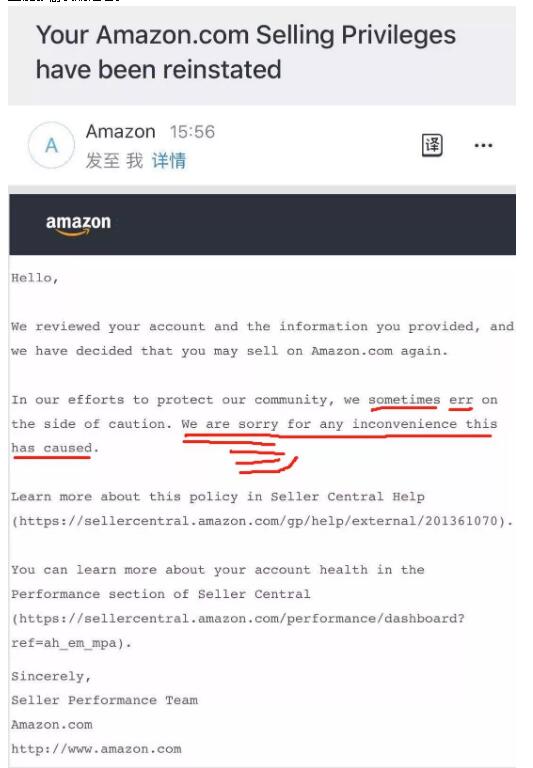Open the three-dot more options menu
Viewport: 533px width, 768px height.
483,145
